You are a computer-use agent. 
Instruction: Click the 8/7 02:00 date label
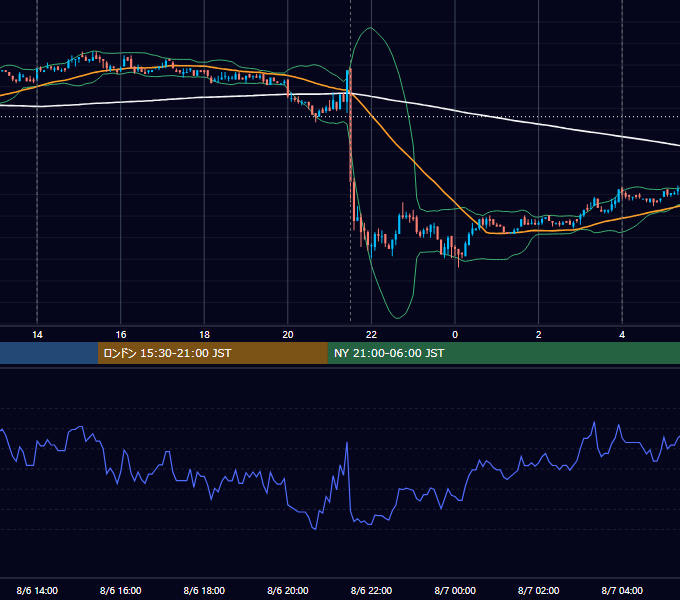click(539, 590)
